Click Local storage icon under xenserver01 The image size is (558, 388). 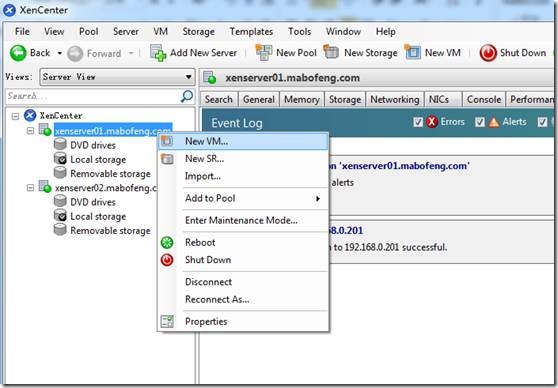(x=60, y=158)
